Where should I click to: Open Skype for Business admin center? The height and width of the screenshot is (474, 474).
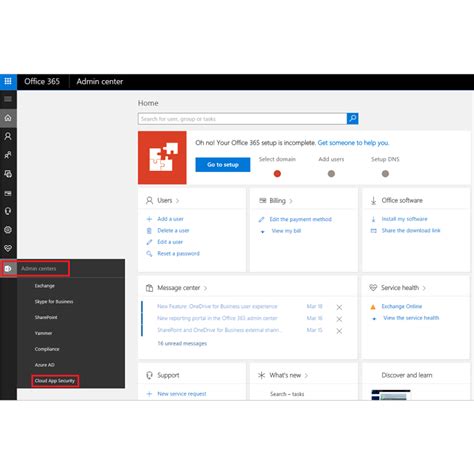pos(54,302)
